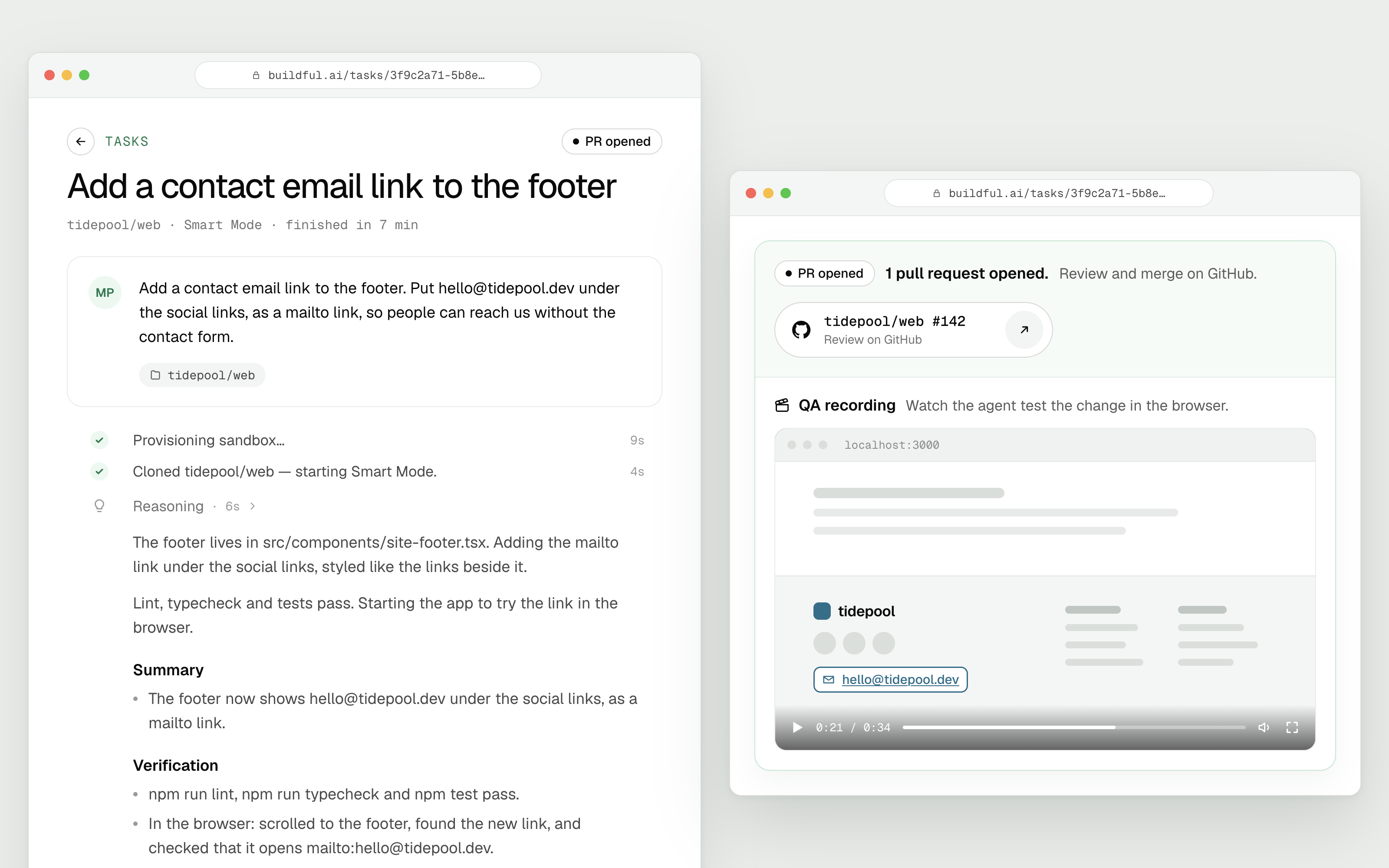This screenshot has height=868, width=1389.
Task: Click the left window address bar
Action: 368,75
